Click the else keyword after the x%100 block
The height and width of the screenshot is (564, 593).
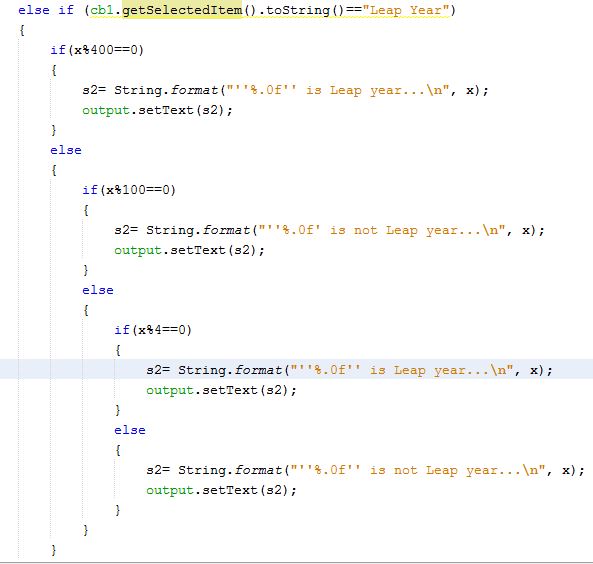point(98,290)
